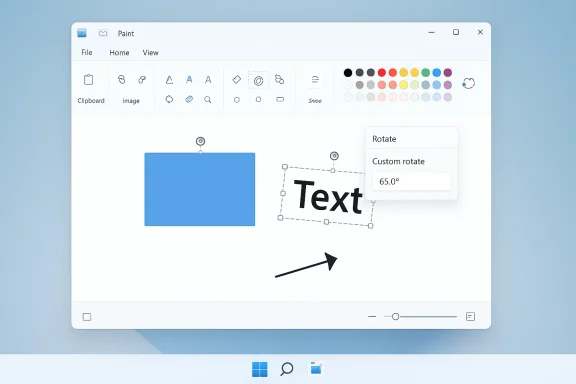
Task: Click the gray icon left of Paint title
Action: 103,33
